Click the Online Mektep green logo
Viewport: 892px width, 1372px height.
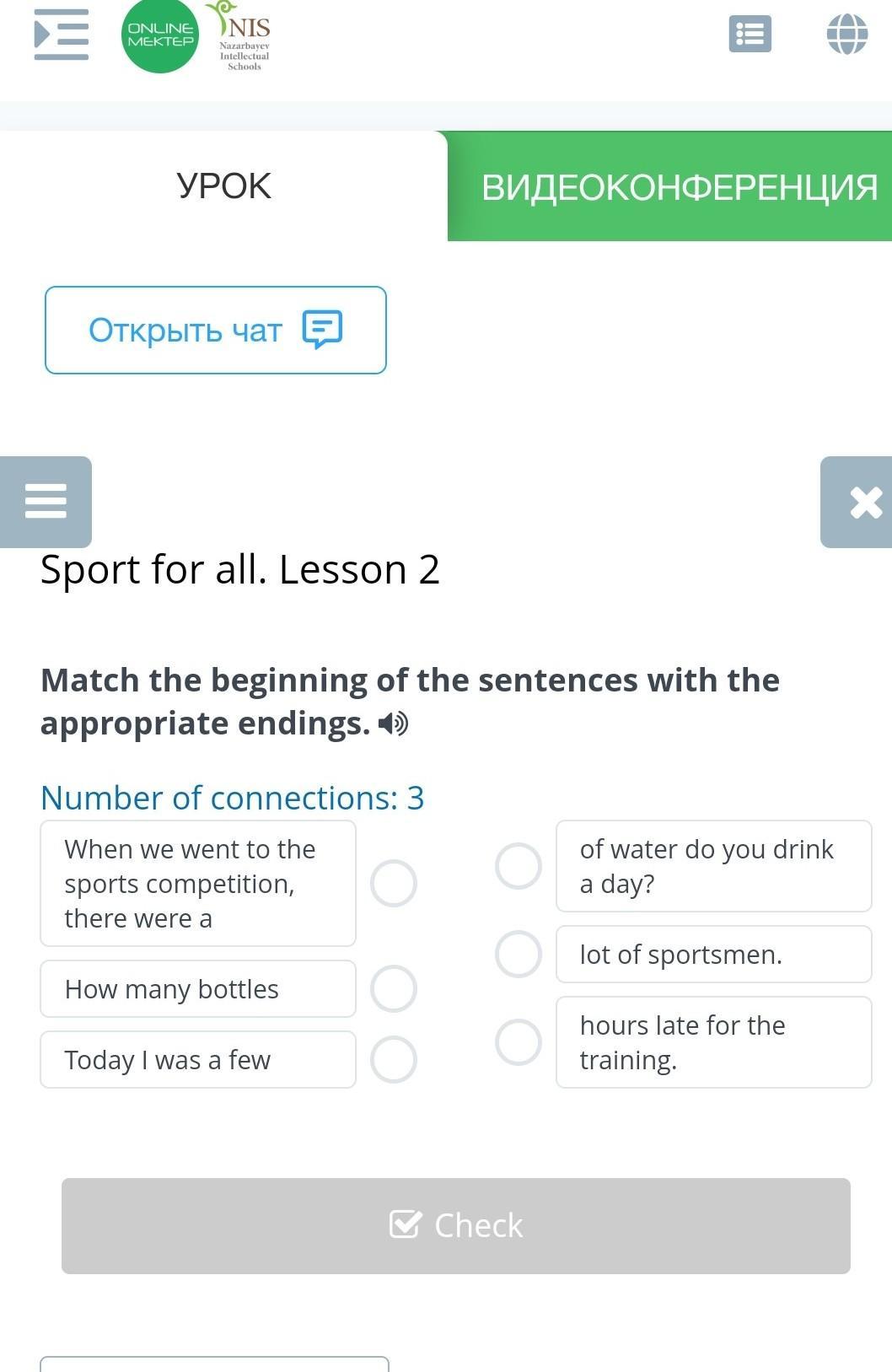pyautogui.click(x=159, y=35)
